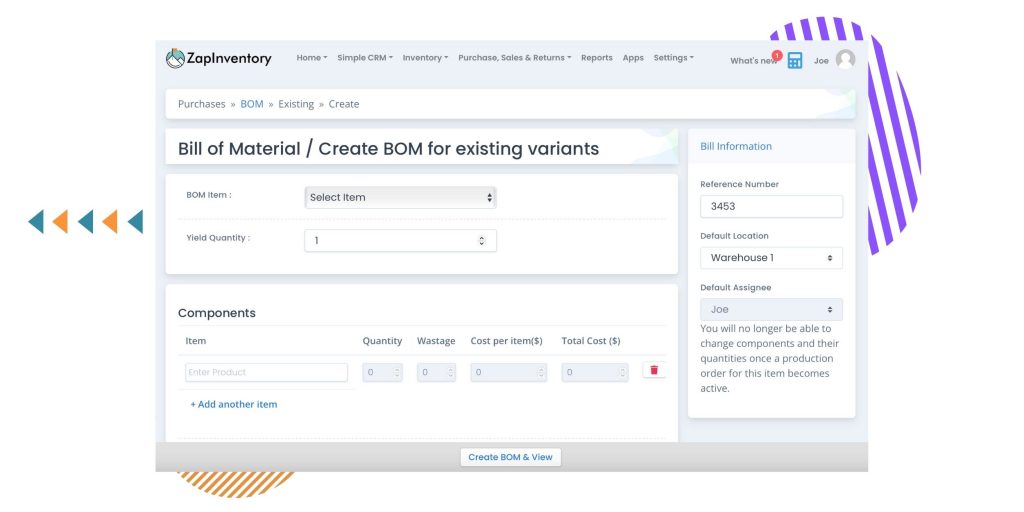Viewport: 1024px width, 512px height.
Task: Click the Total Cost field
Action: pos(595,372)
